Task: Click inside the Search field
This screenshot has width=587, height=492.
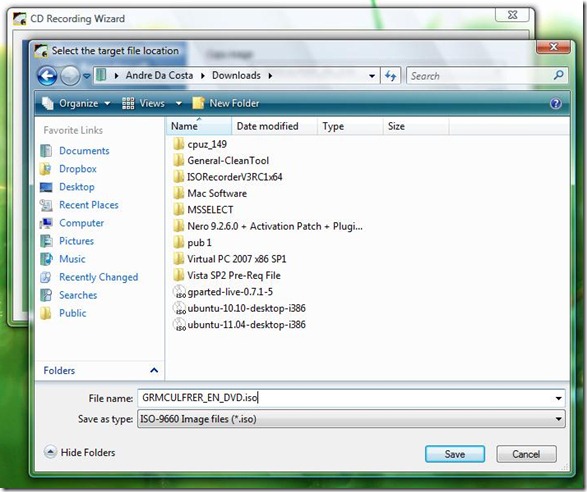Action: [487, 76]
